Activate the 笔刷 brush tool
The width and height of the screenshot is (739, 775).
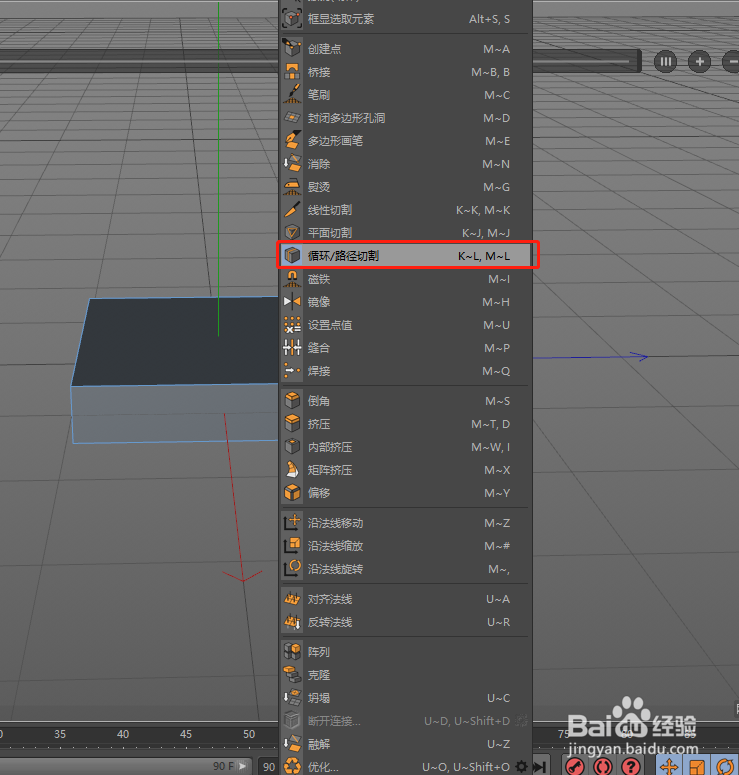pos(405,95)
